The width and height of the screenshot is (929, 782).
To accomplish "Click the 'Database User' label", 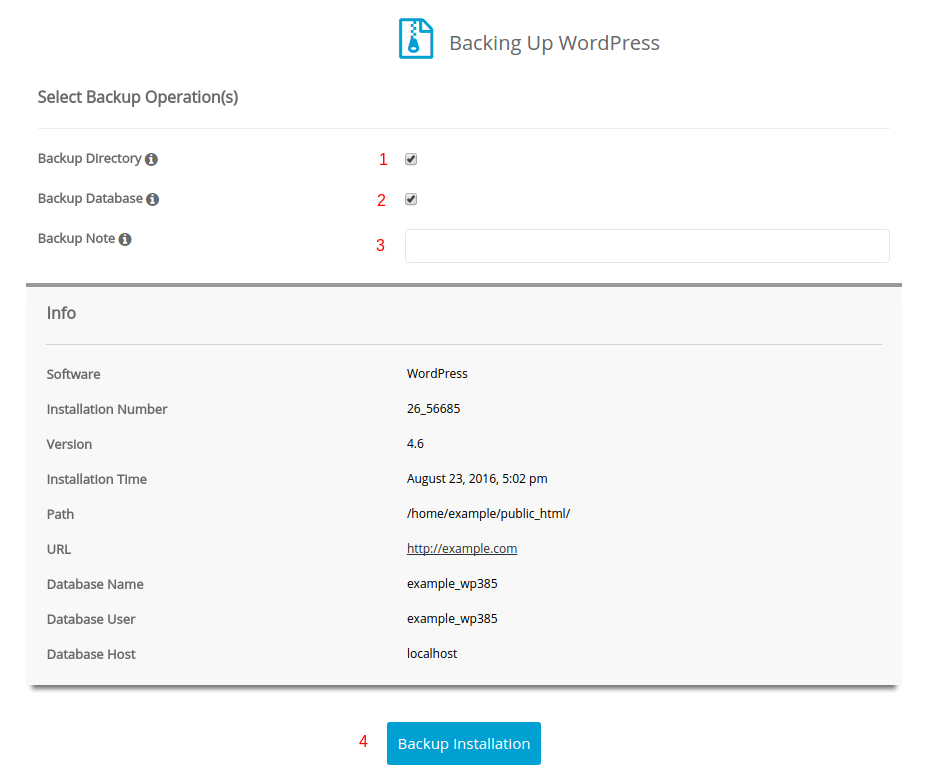I will tap(91, 619).
